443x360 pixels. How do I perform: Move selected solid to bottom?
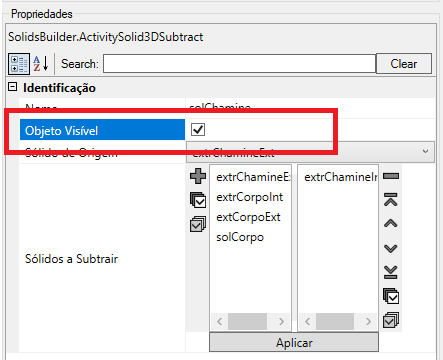click(x=391, y=272)
